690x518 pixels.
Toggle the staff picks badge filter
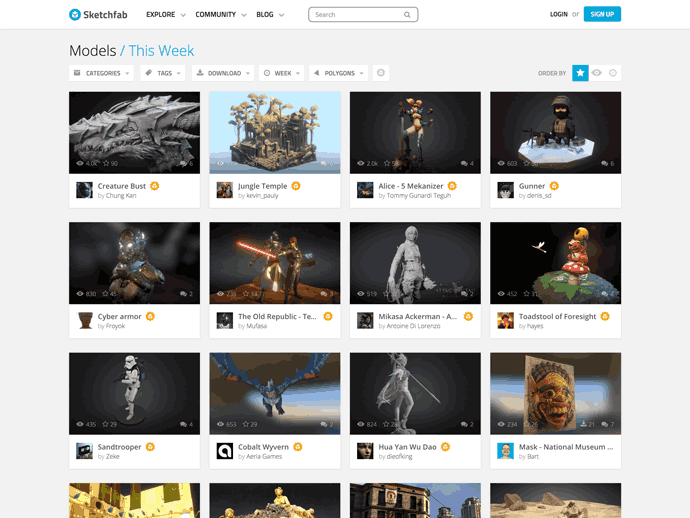pos(381,73)
